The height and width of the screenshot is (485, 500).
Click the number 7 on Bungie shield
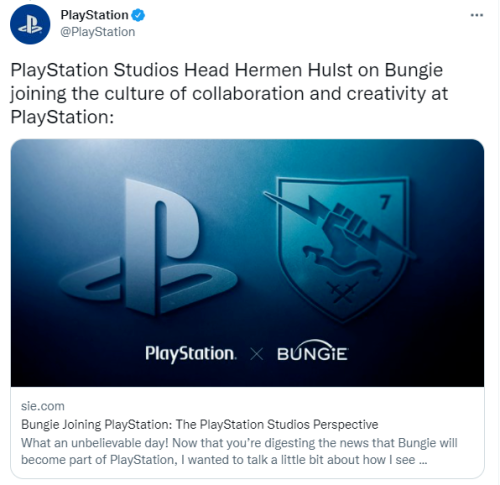point(385,202)
